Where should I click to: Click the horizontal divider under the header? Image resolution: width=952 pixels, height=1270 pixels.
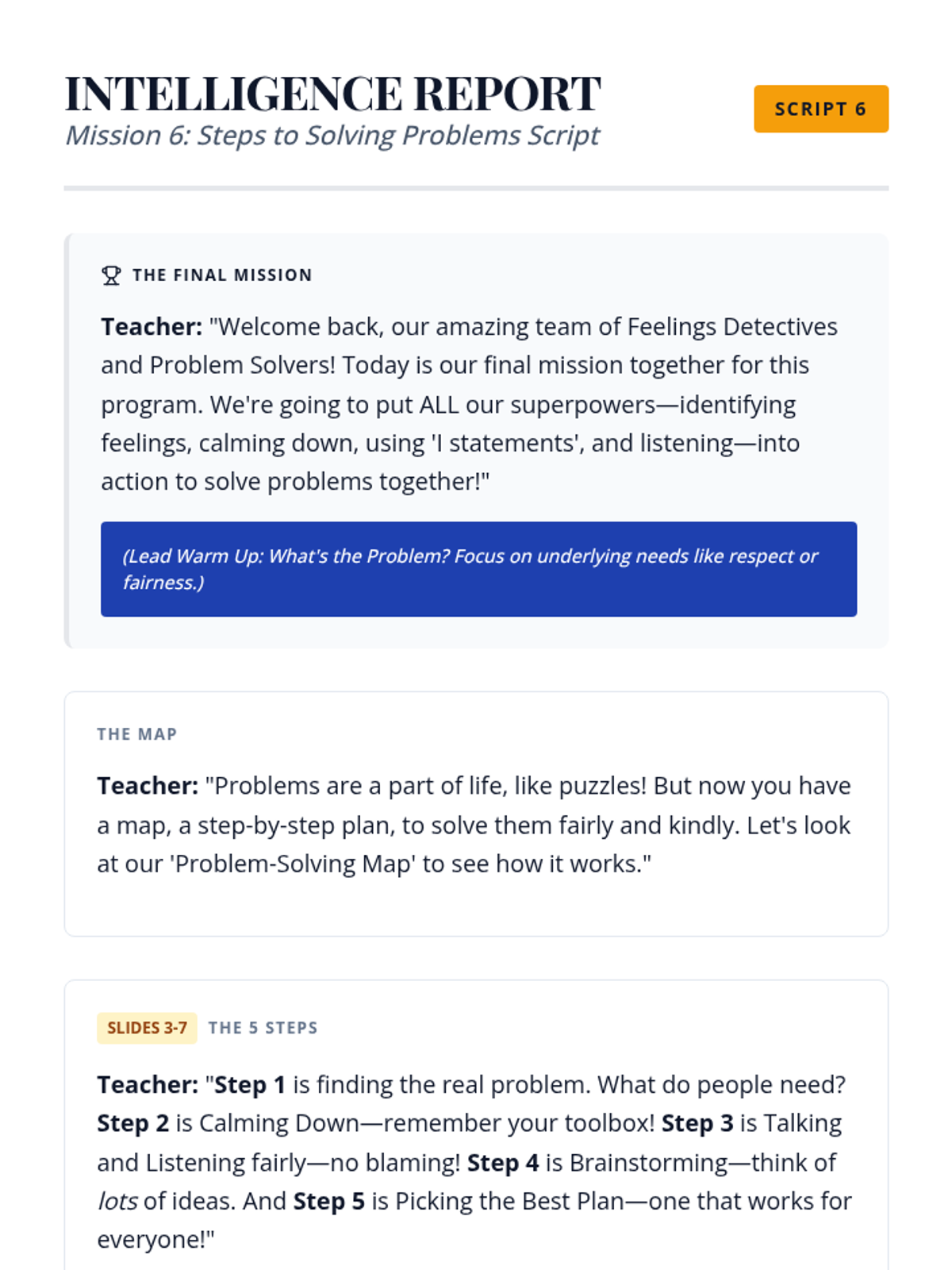point(476,188)
